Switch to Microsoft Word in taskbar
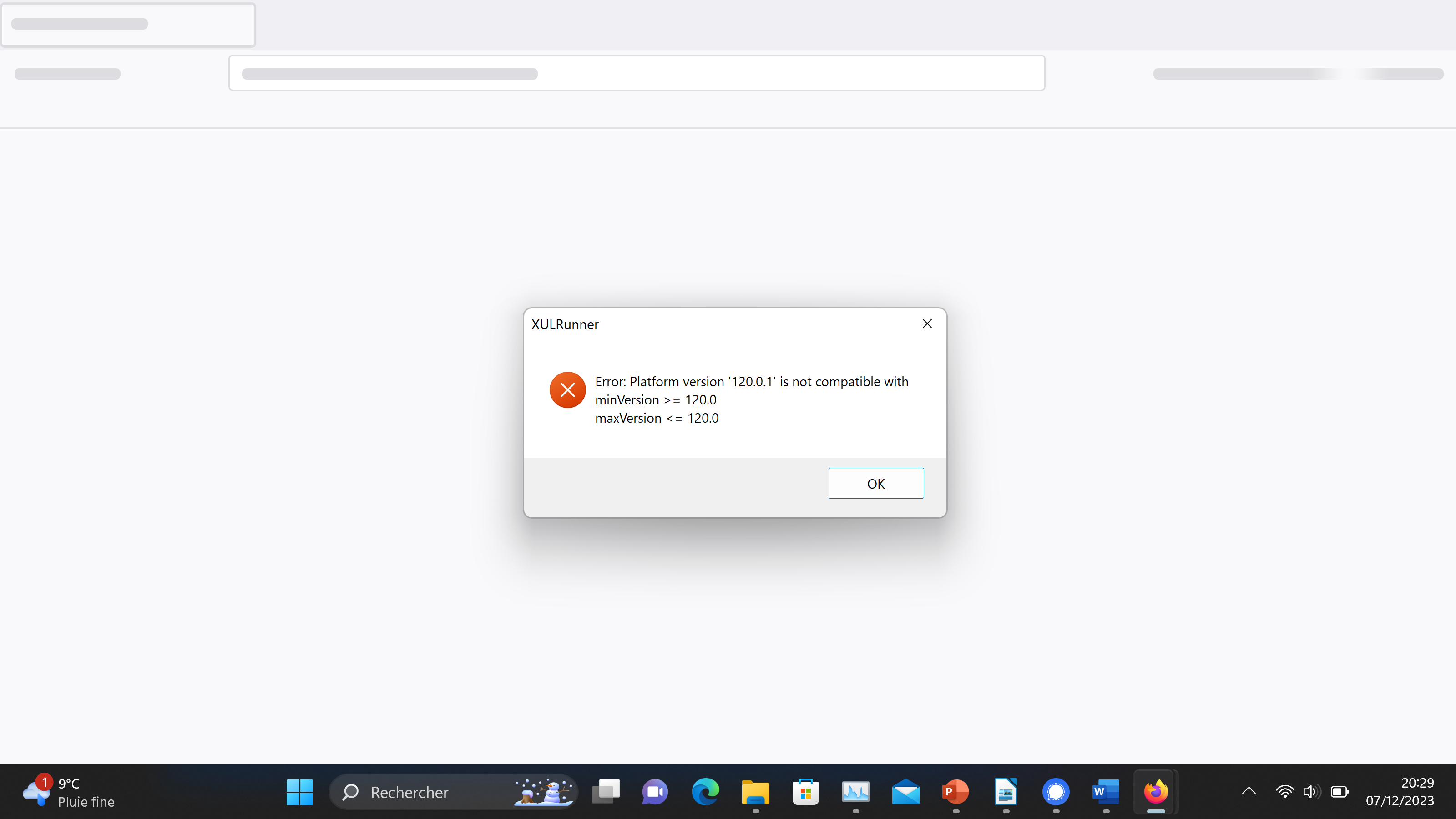 (1106, 792)
